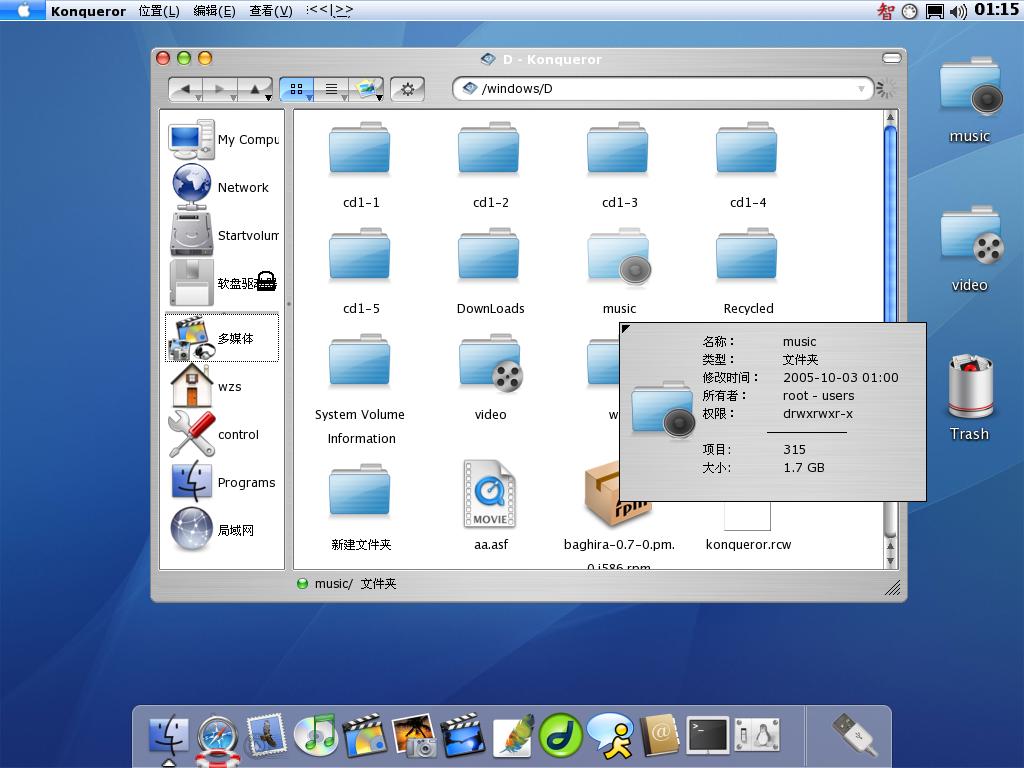Open the 查看(V) menu

270,10
